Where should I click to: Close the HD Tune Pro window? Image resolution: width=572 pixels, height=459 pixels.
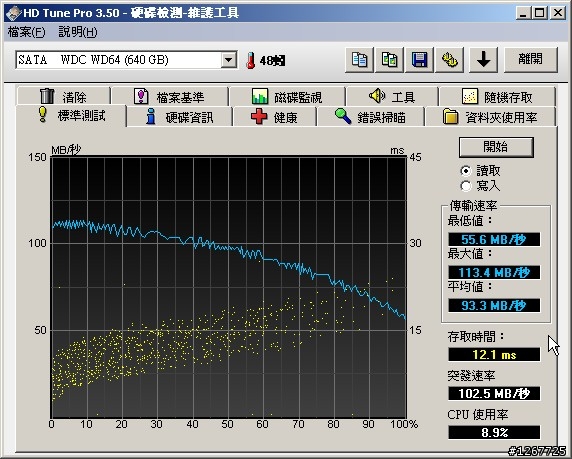(558, 13)
